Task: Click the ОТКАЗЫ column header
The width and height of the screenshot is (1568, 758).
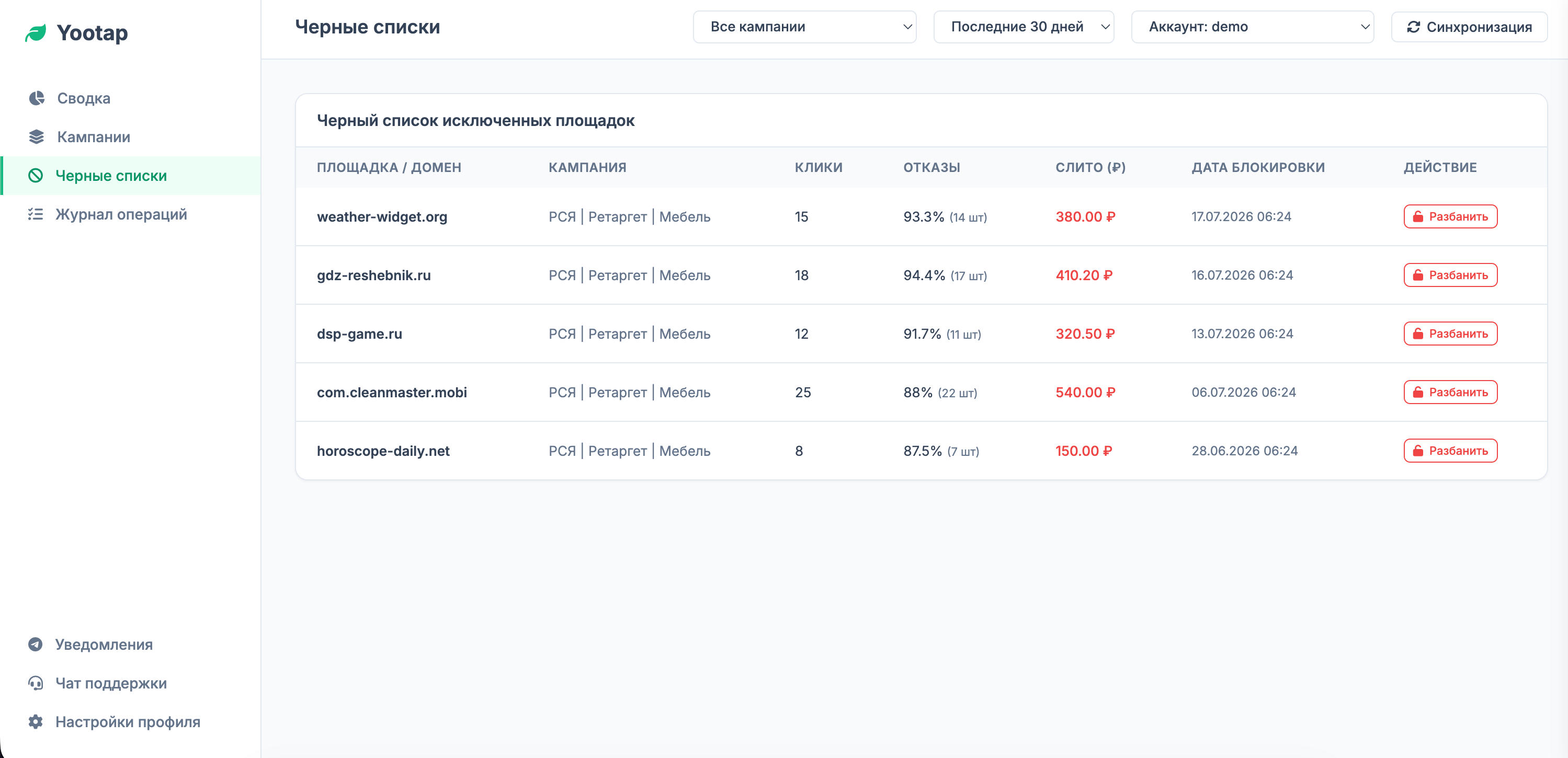Action: tap(931, 167)
